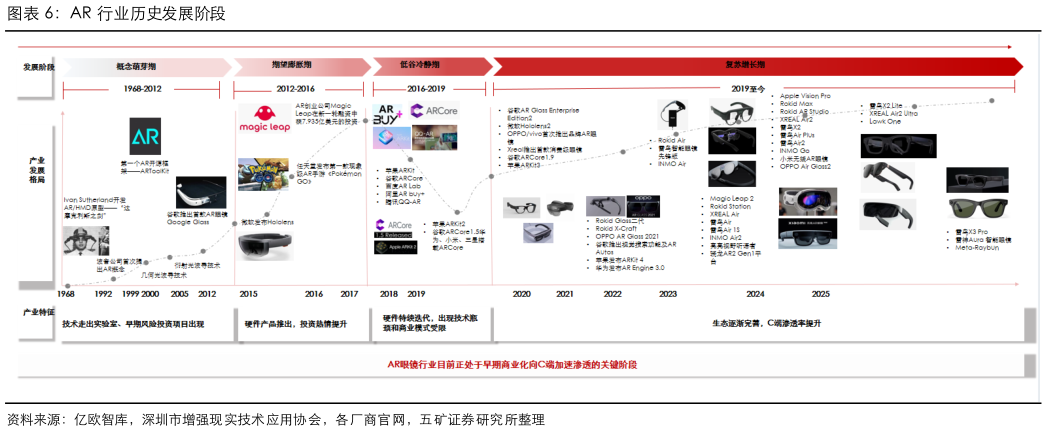The height and width of the screenshot is (431, 1047).
Task: Click the Magic Leap logo
Action: (265, 118)
